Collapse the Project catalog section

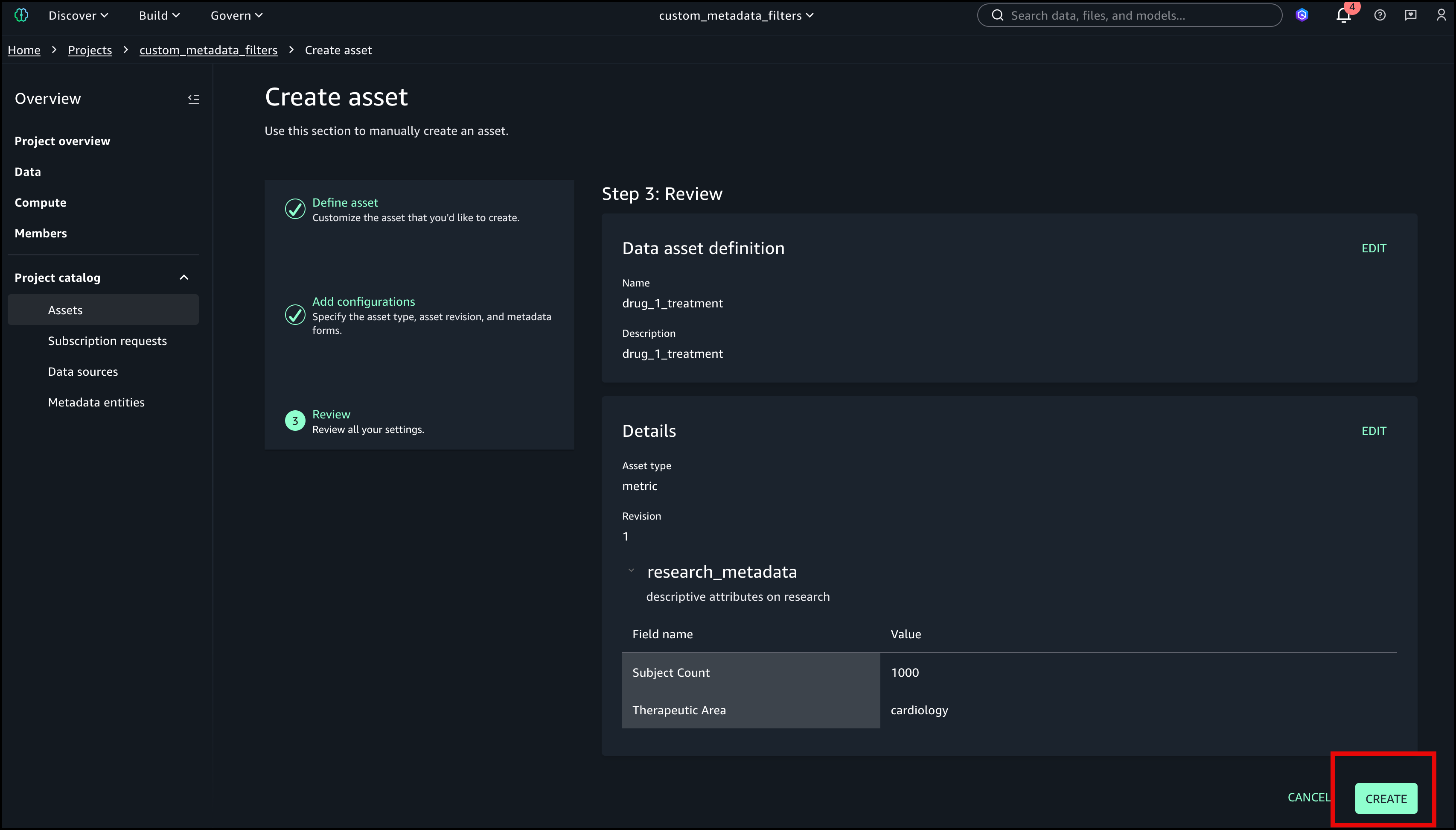[x=183, y=278]
